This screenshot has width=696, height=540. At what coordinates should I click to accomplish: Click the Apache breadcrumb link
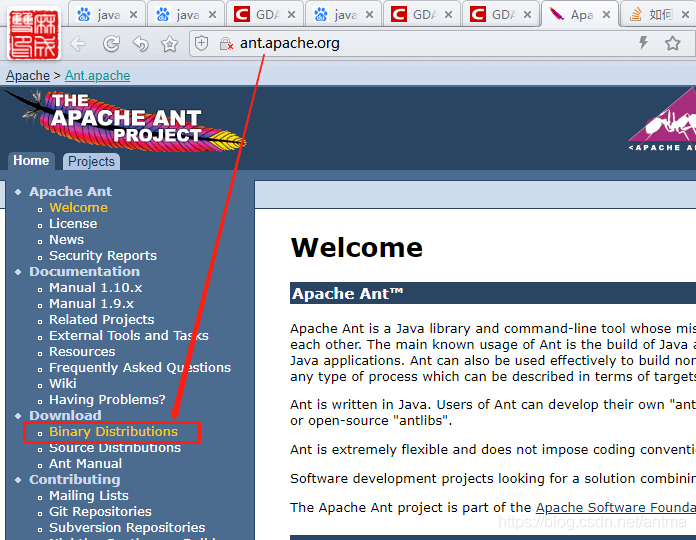(27, 76)
